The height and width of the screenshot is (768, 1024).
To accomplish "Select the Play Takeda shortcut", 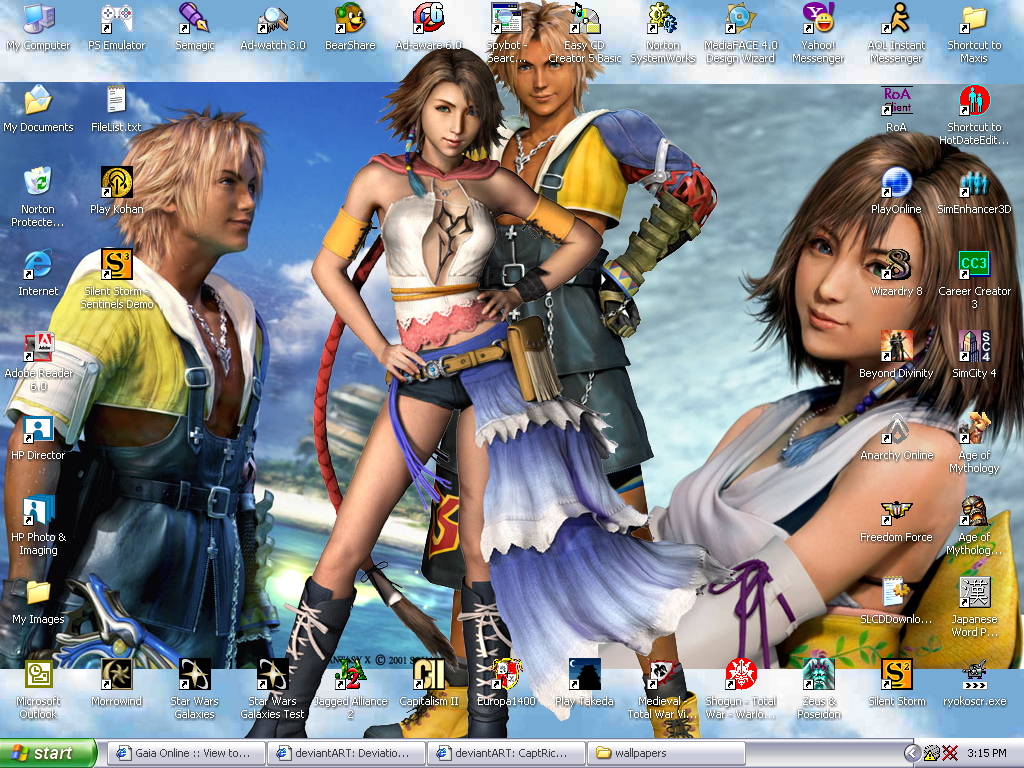I will pos(584,683).
